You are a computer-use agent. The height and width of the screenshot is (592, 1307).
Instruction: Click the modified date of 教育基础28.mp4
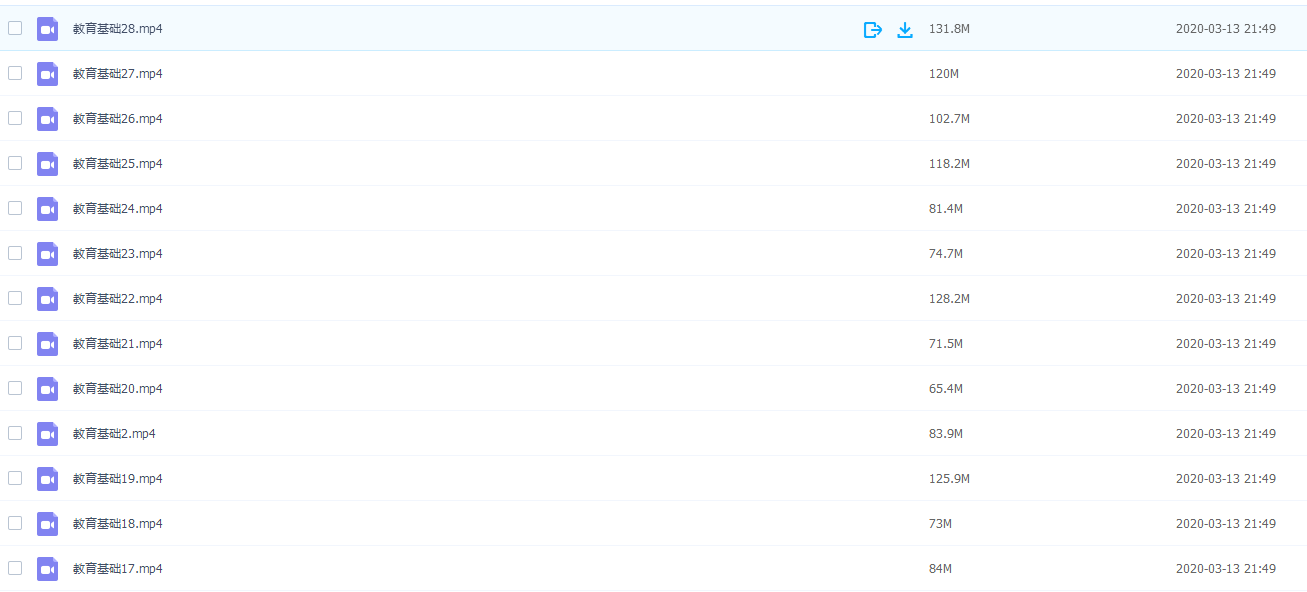pos(1226,29)
